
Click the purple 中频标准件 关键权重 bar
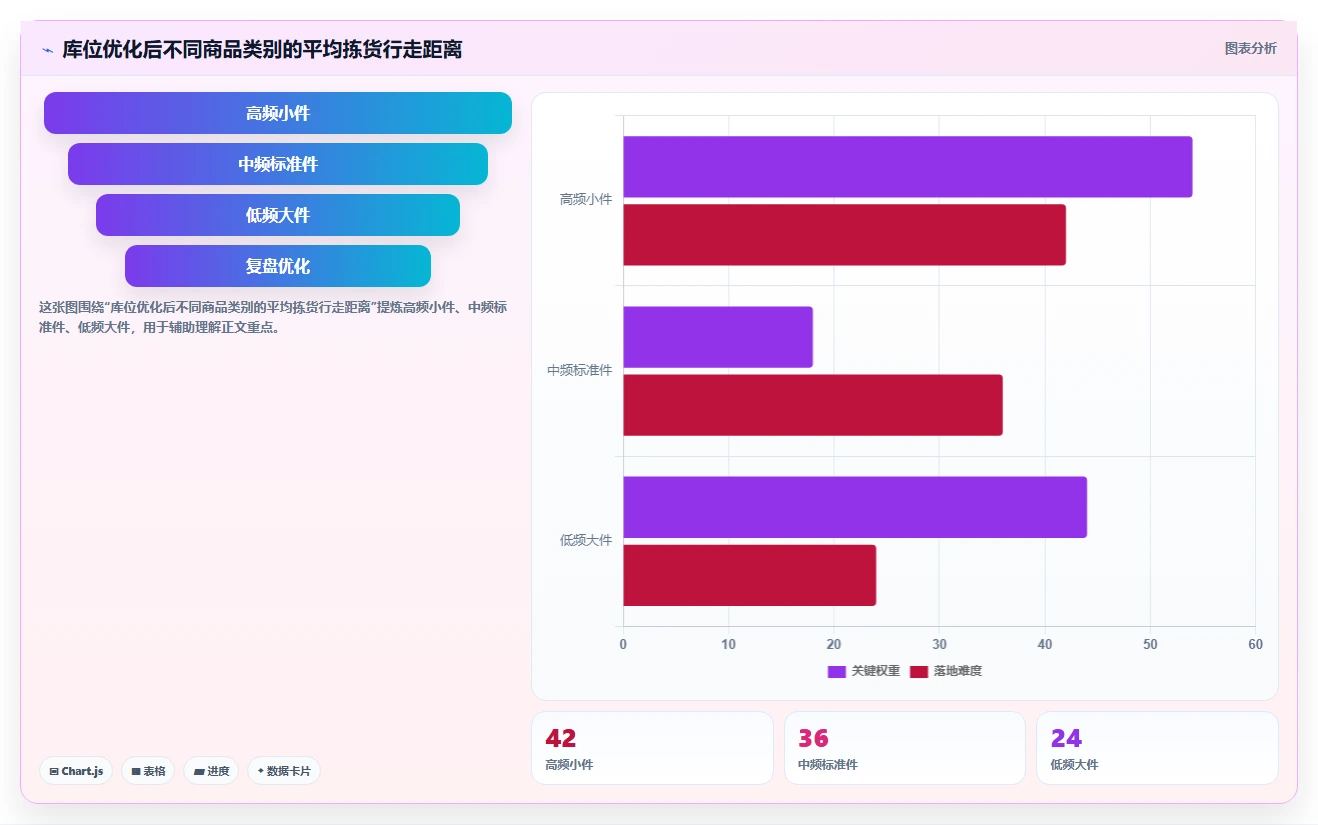pyautogui.click(x=718, y=337)
